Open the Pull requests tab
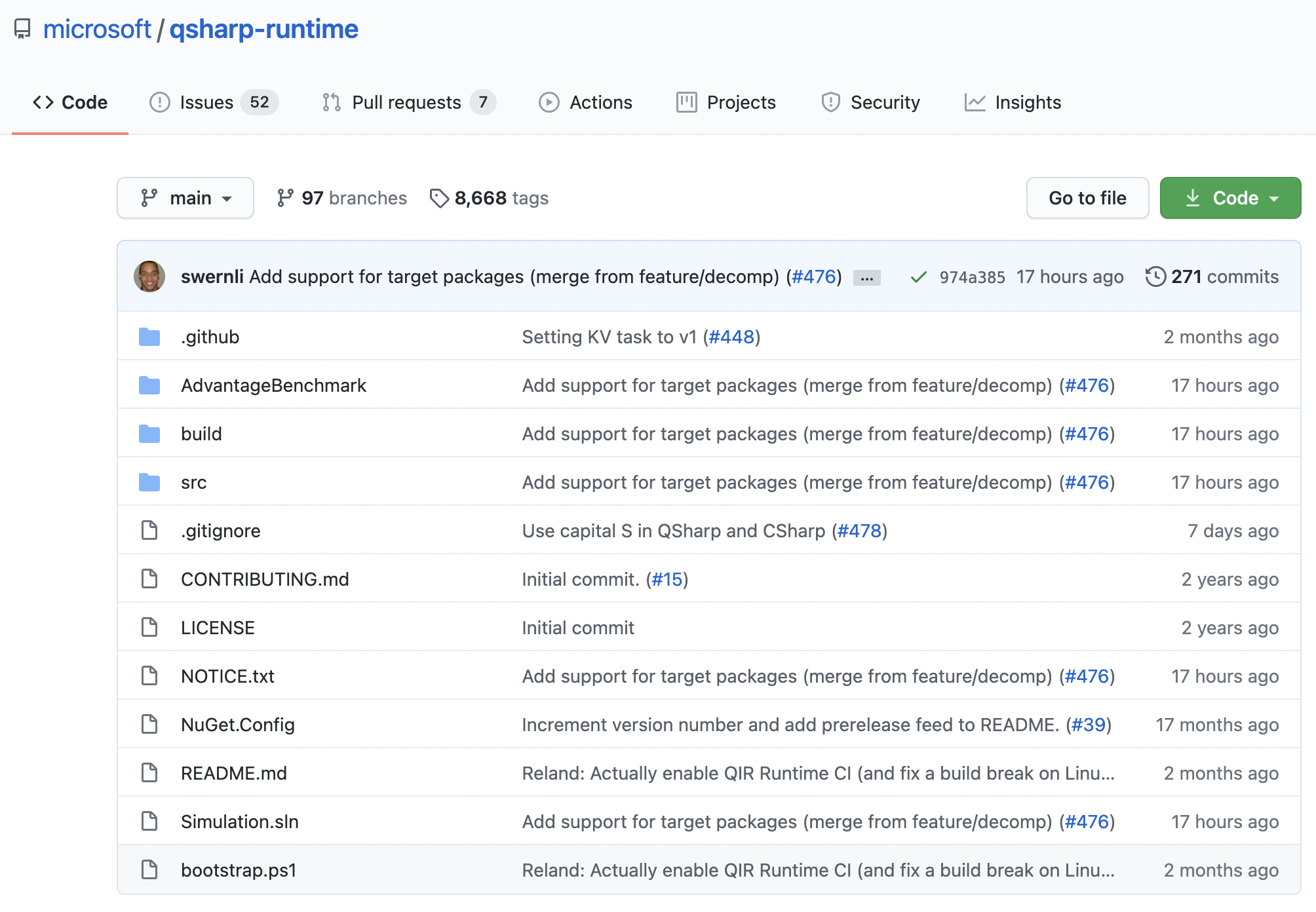The image size is (1316, 912). tap(408, 102)
